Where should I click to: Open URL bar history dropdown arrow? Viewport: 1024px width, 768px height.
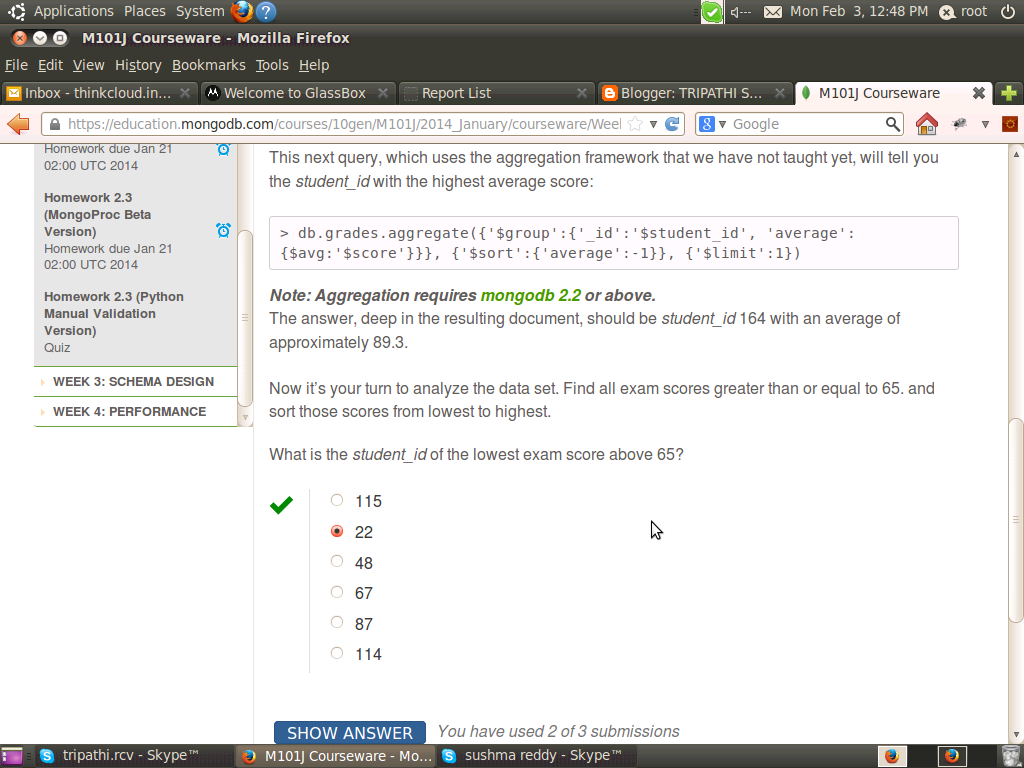pos(653,124)
